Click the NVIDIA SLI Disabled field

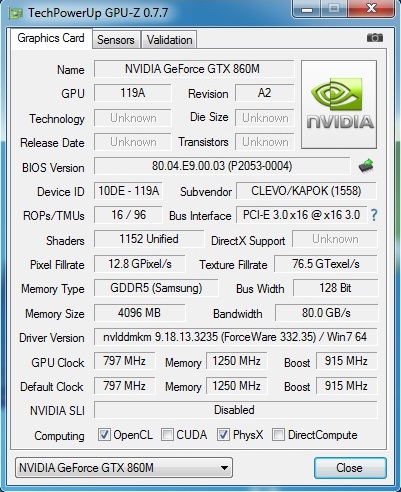[235, 410]
